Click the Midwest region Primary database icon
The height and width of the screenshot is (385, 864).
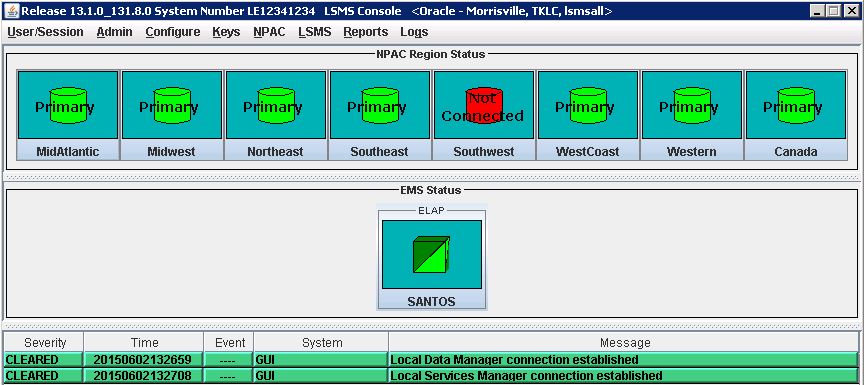(x=172, y=105)
